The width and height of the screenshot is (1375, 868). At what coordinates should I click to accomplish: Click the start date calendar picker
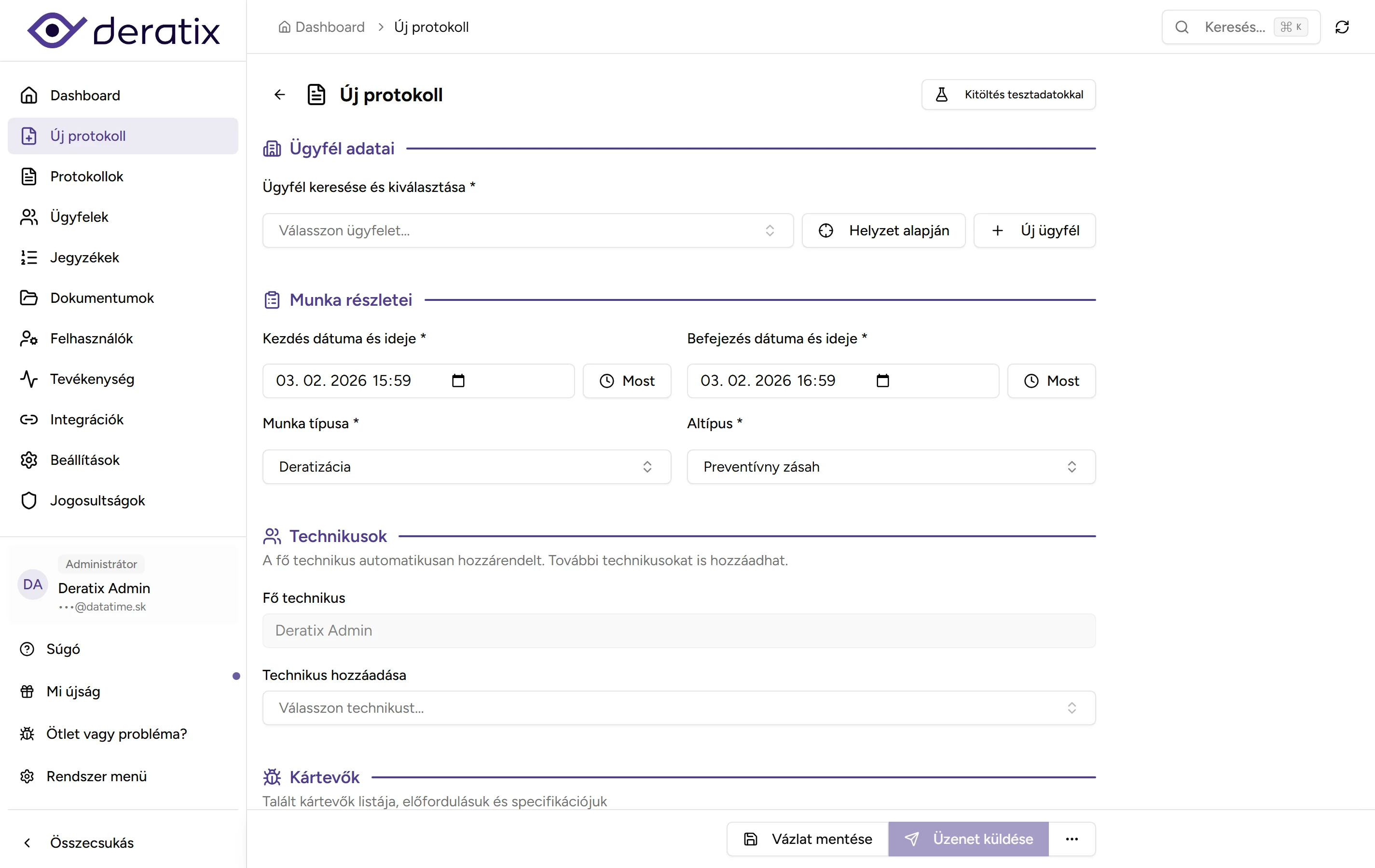coord(458,380)
